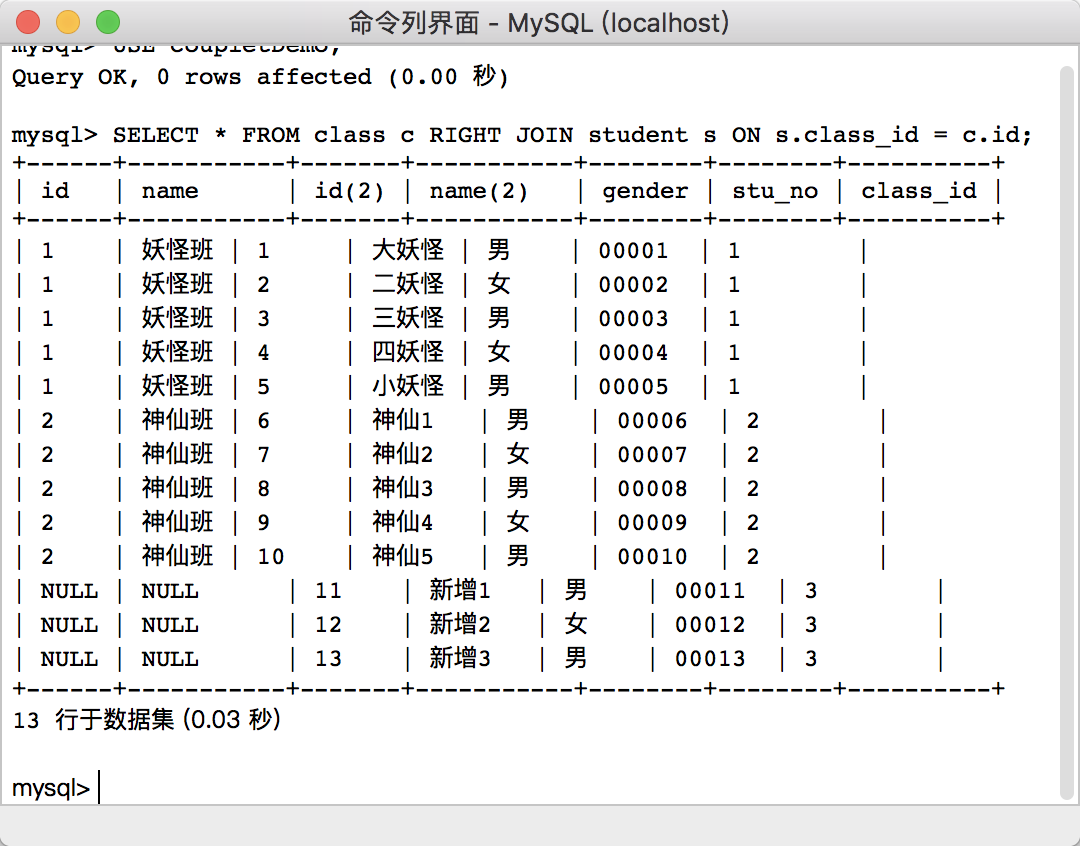The image size is (1080, 846).
Task: Click the gender column header
Action: (x=645, y=191)
